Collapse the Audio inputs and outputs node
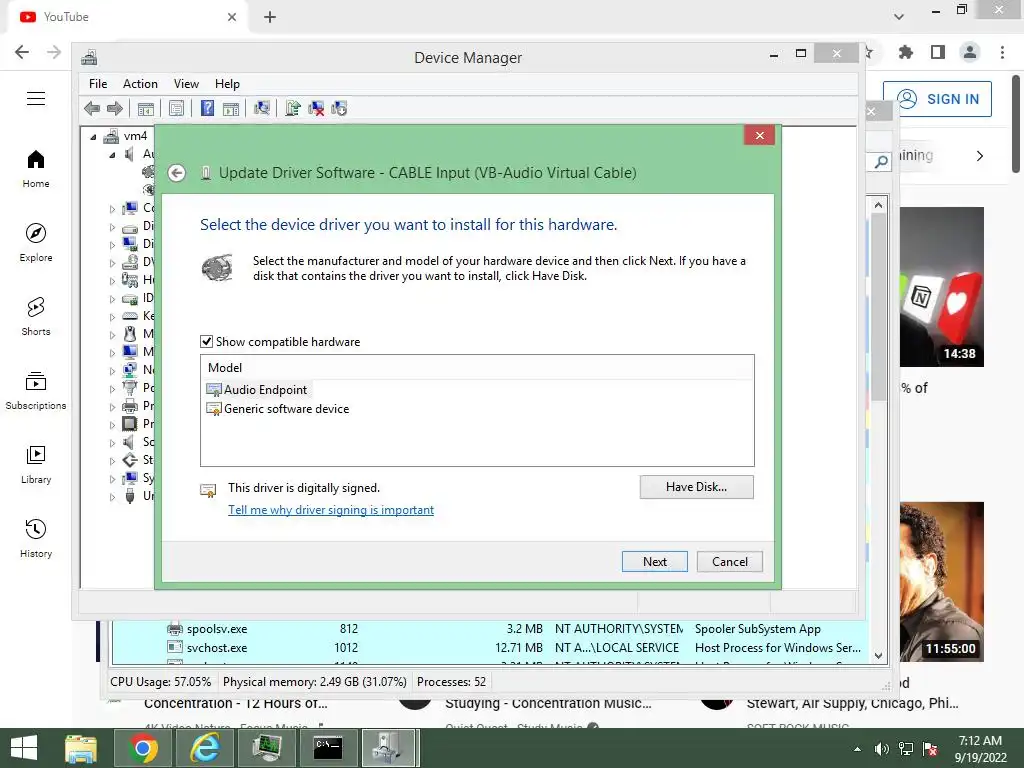 [112, 155]
